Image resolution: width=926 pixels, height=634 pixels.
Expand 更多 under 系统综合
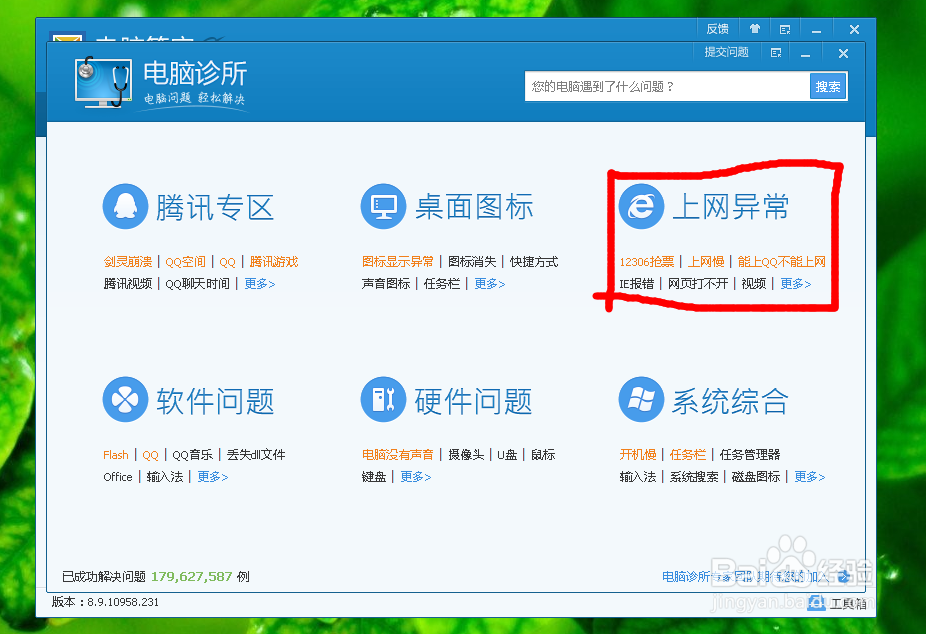[810, 477]
